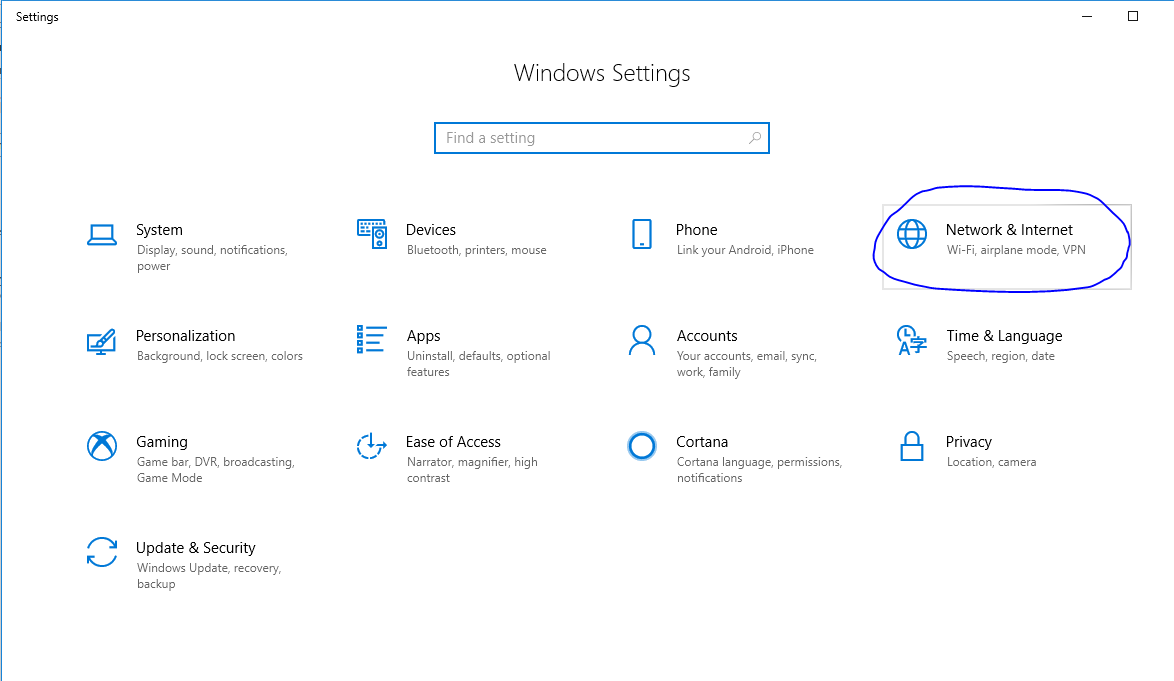
Task: Click the Devices keyboard and speaker icon
Action: pos(372,234)
